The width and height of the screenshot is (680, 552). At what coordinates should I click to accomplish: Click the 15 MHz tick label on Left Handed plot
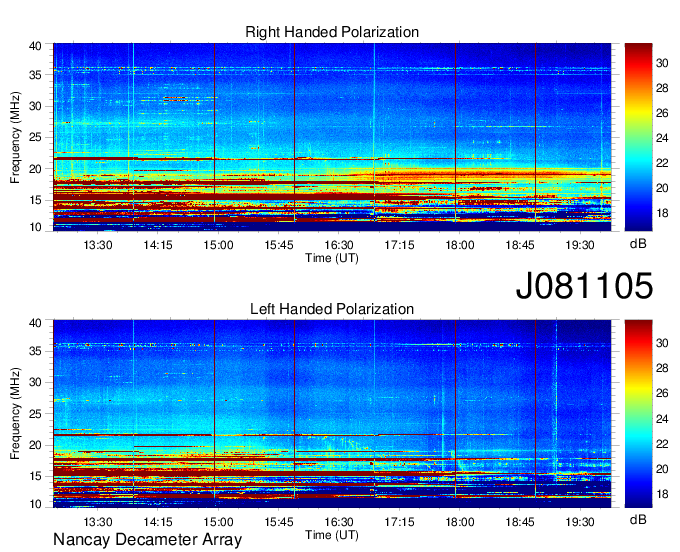(x=35, y=477)
